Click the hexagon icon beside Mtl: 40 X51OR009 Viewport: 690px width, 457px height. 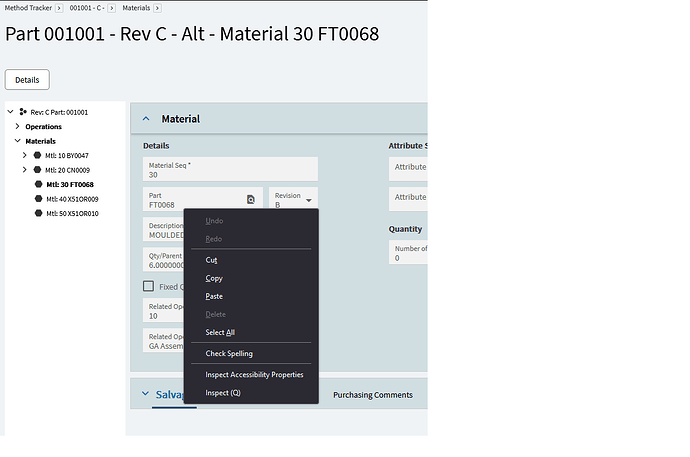pyautogui.click(x=39, y=199)
